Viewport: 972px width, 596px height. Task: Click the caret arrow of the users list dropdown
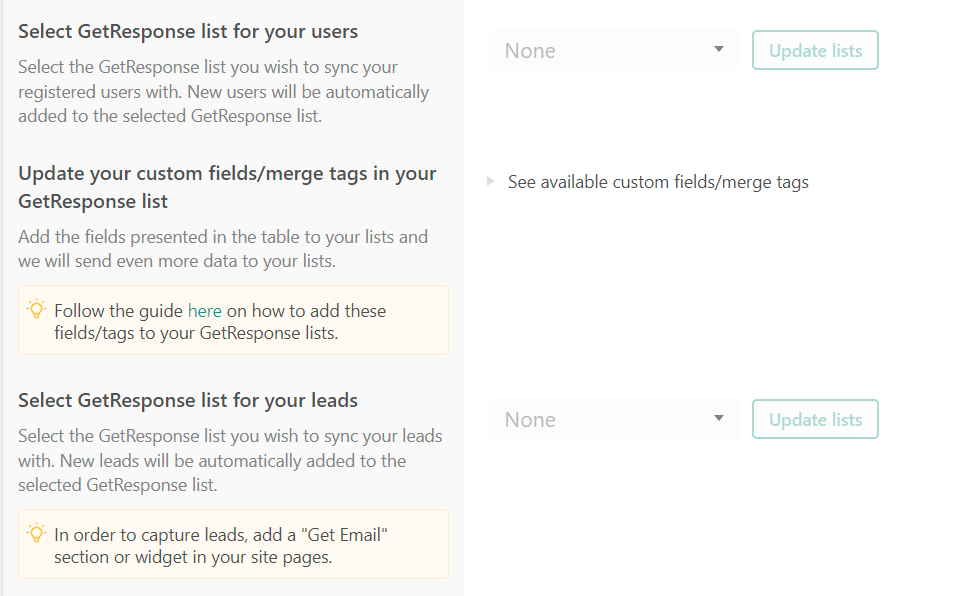718,49
